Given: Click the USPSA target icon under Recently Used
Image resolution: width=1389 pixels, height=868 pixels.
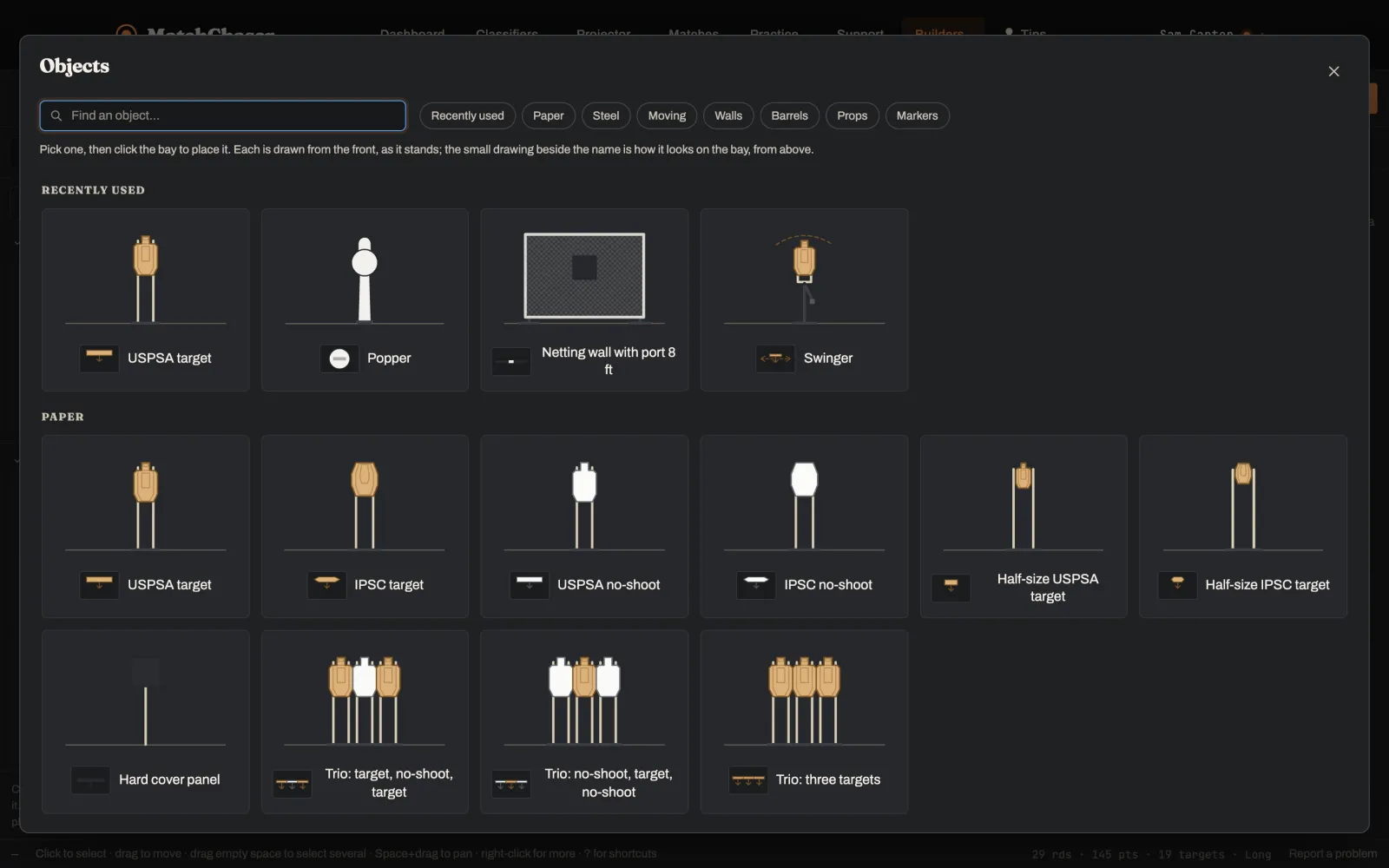Looking at the screenshot, I should (99, 358).
